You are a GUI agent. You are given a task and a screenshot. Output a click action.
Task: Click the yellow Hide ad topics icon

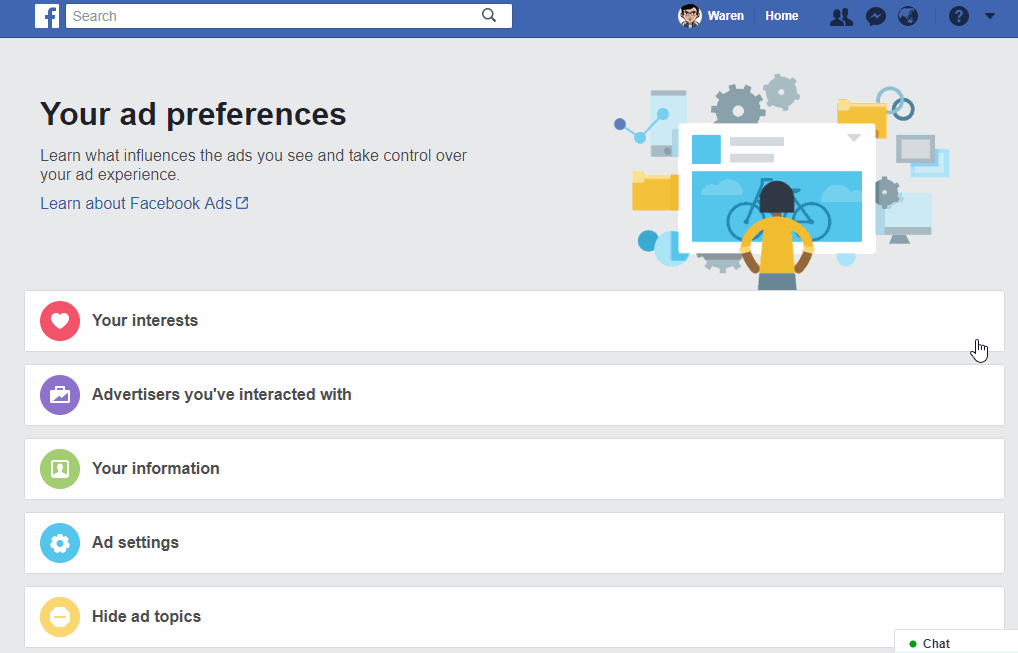60,617
